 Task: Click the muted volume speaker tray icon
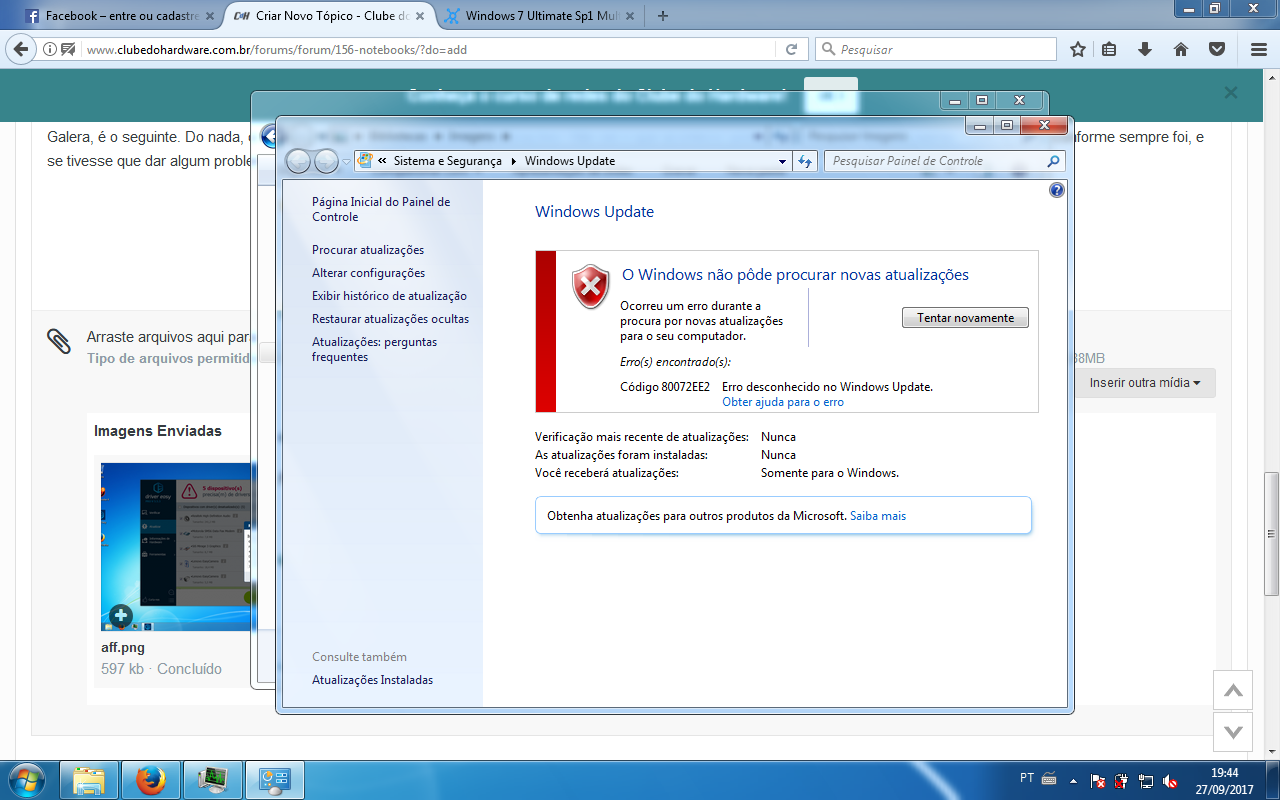(x=1170, y=780)
